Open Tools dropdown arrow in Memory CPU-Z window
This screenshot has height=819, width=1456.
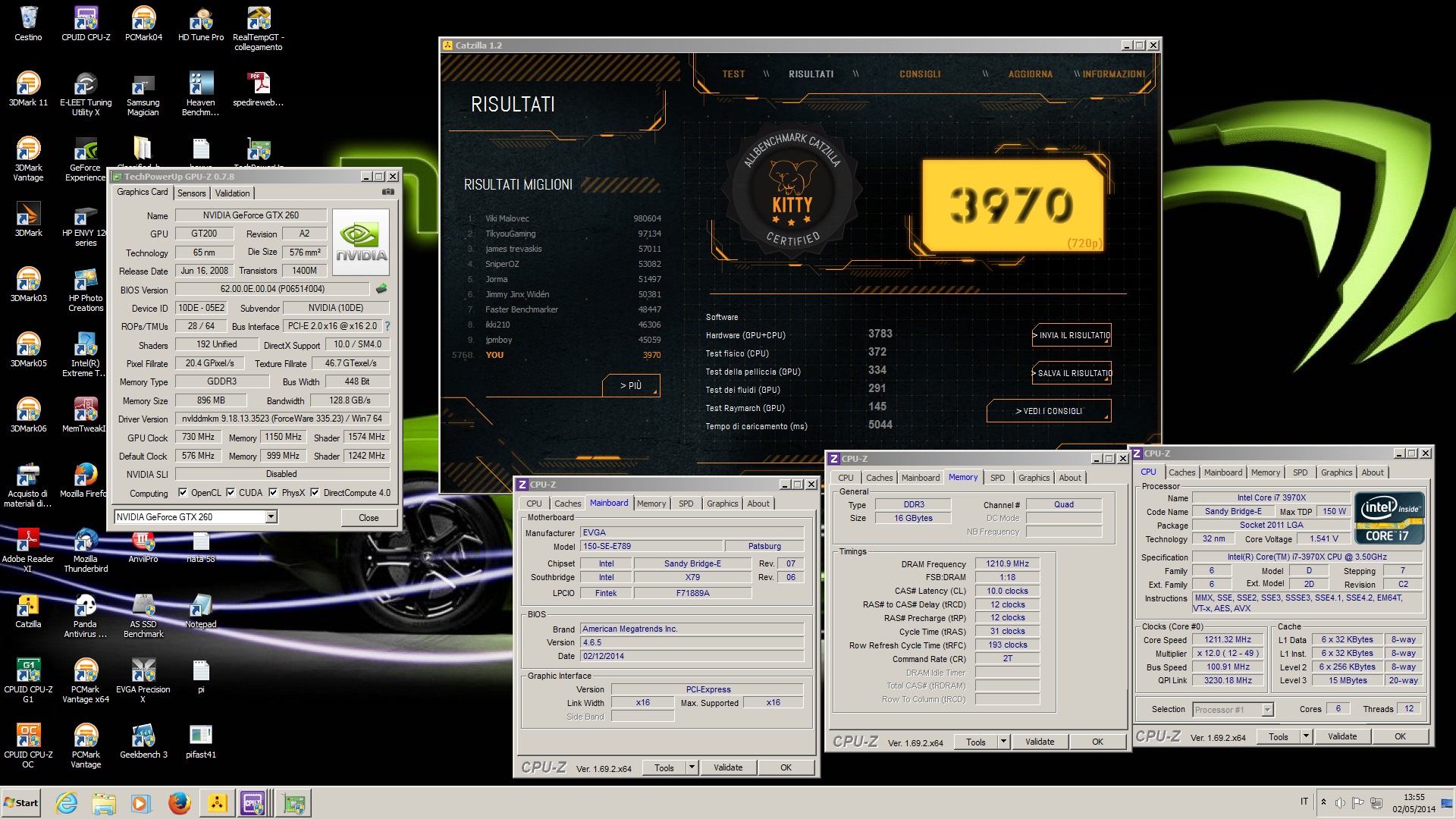(x=1003, y=742)
